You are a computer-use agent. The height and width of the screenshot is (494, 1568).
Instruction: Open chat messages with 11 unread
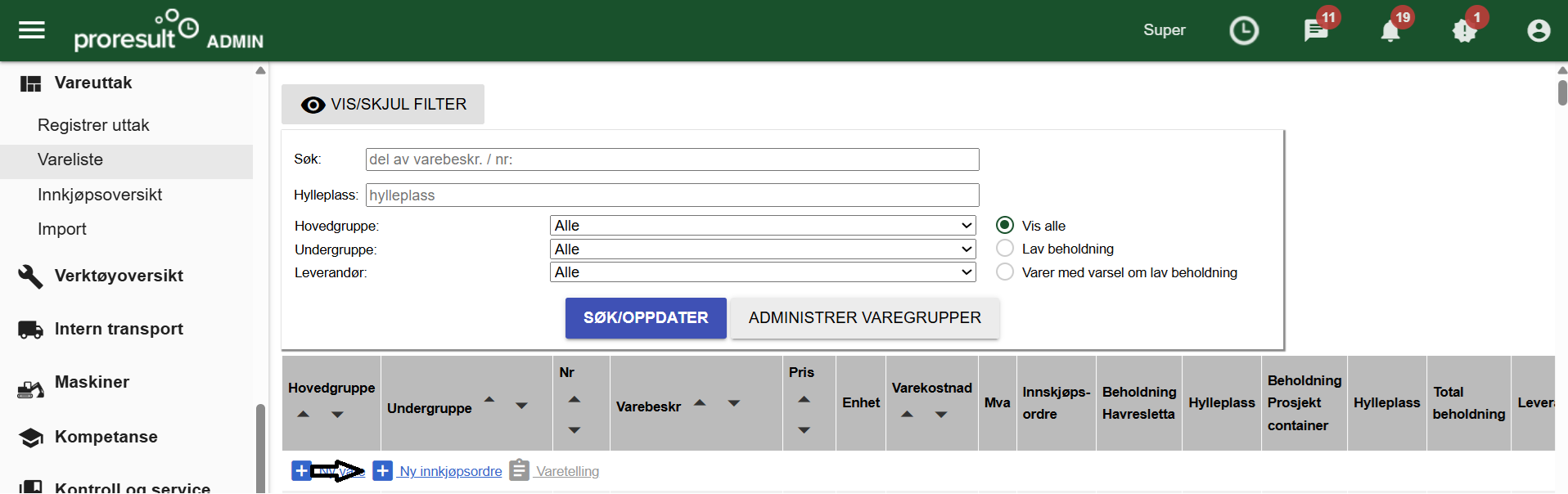(1315, 31)
